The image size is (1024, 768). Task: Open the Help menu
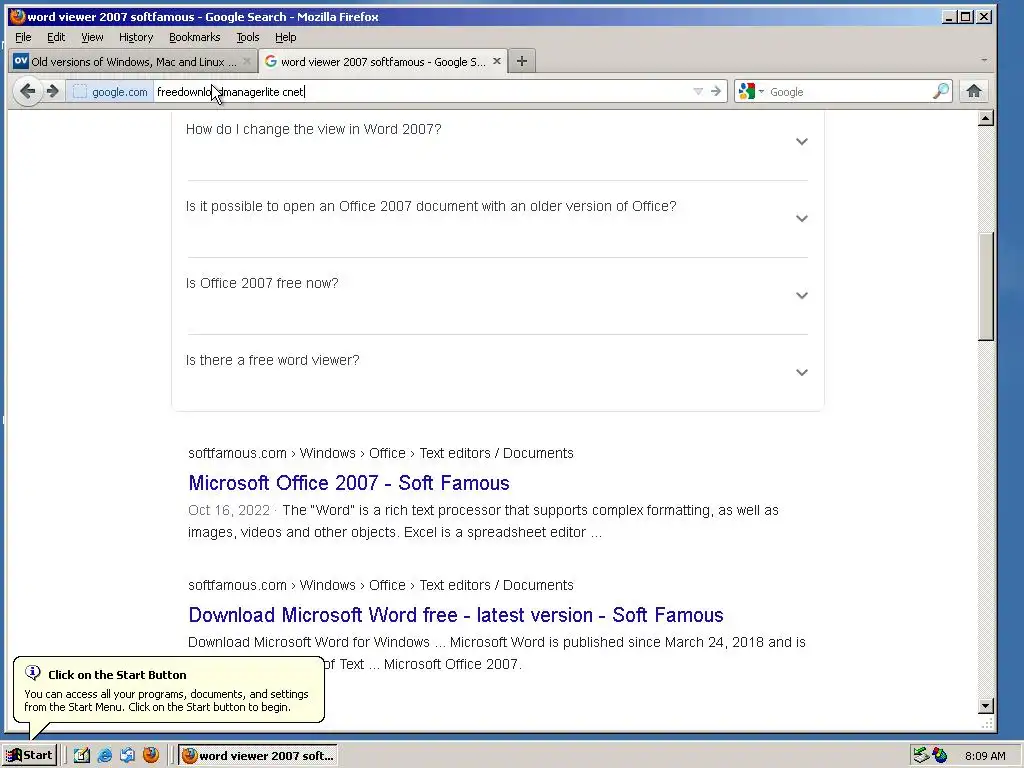(285, 37)
